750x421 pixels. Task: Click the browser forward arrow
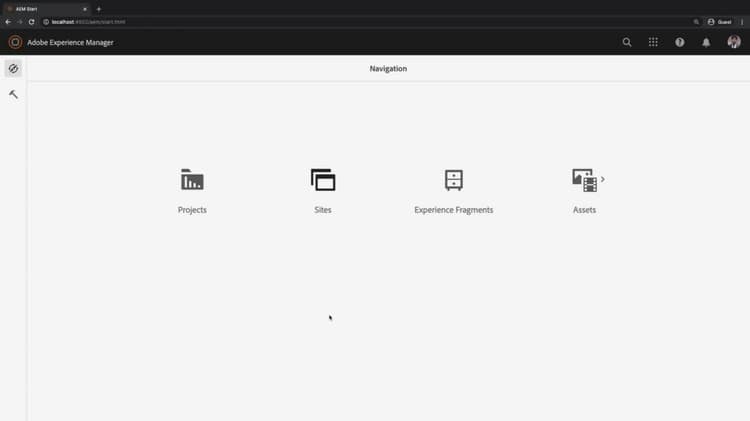[x=20, y=22]
